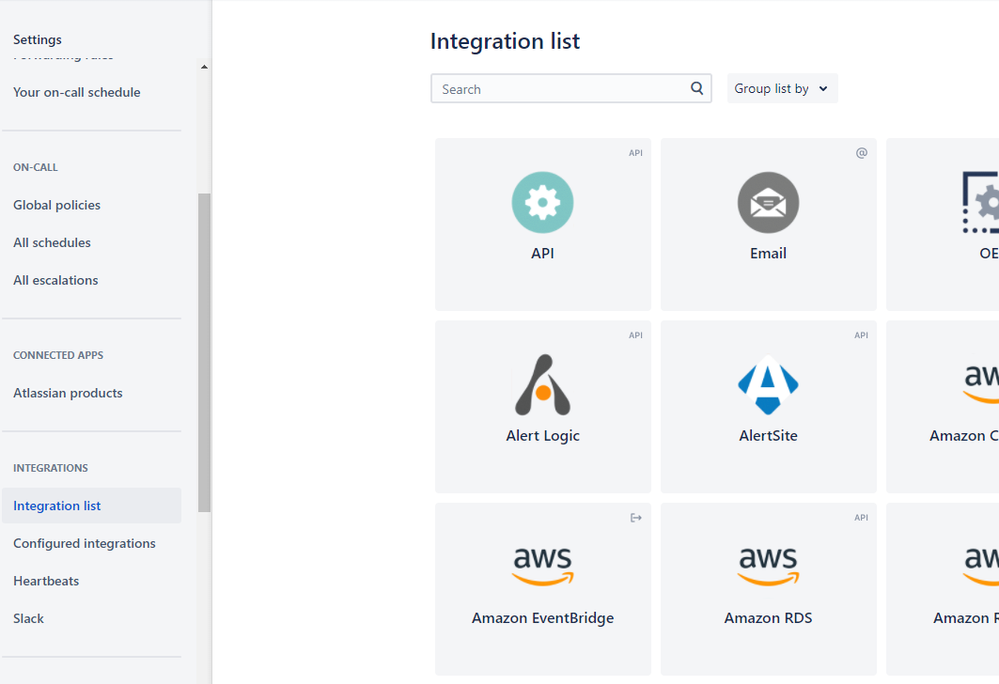The image size is (999, 684).
Task: Click the Email envelope icon
Action: (x=768, y=203)
